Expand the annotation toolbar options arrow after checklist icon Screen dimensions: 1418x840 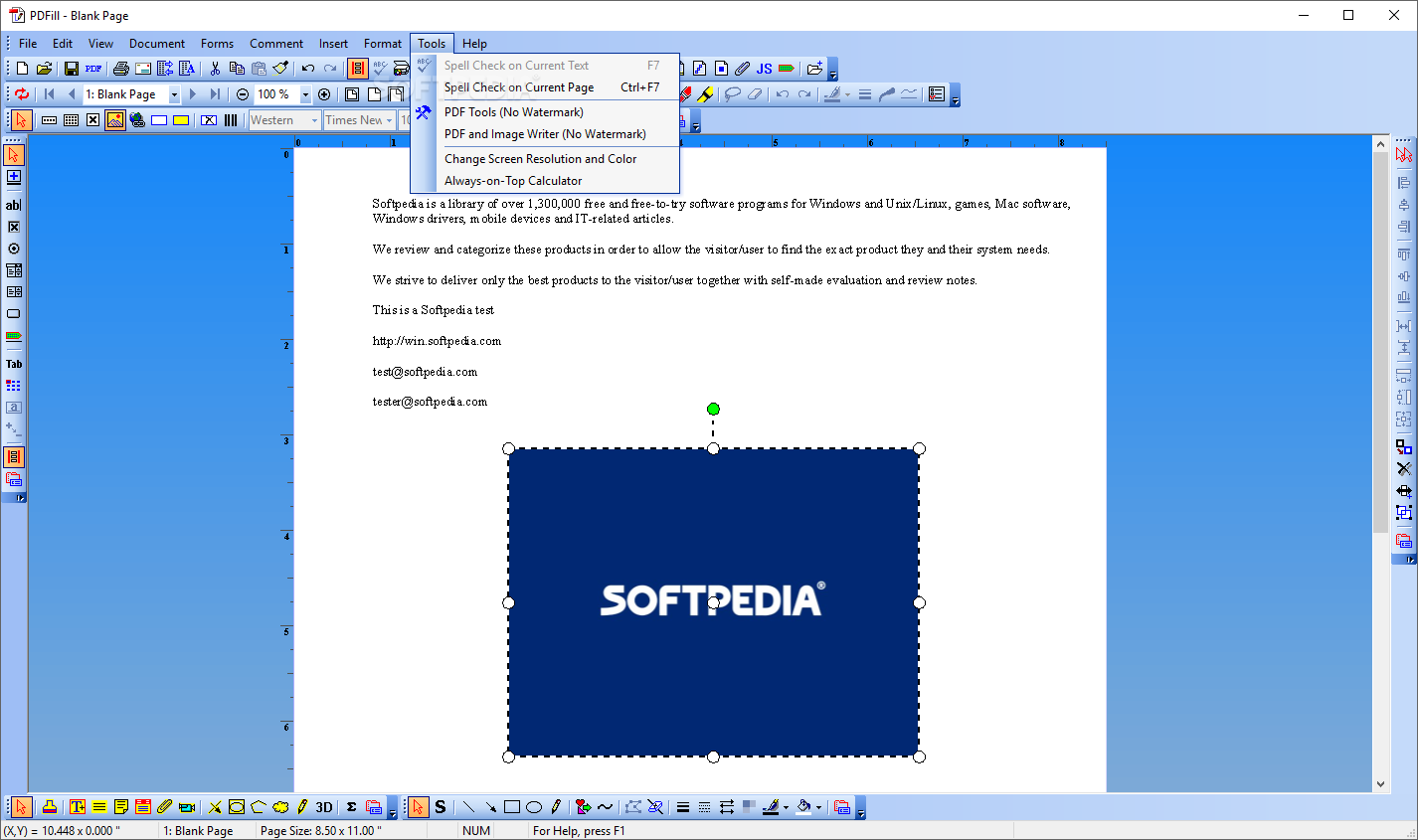pos(956,95)
